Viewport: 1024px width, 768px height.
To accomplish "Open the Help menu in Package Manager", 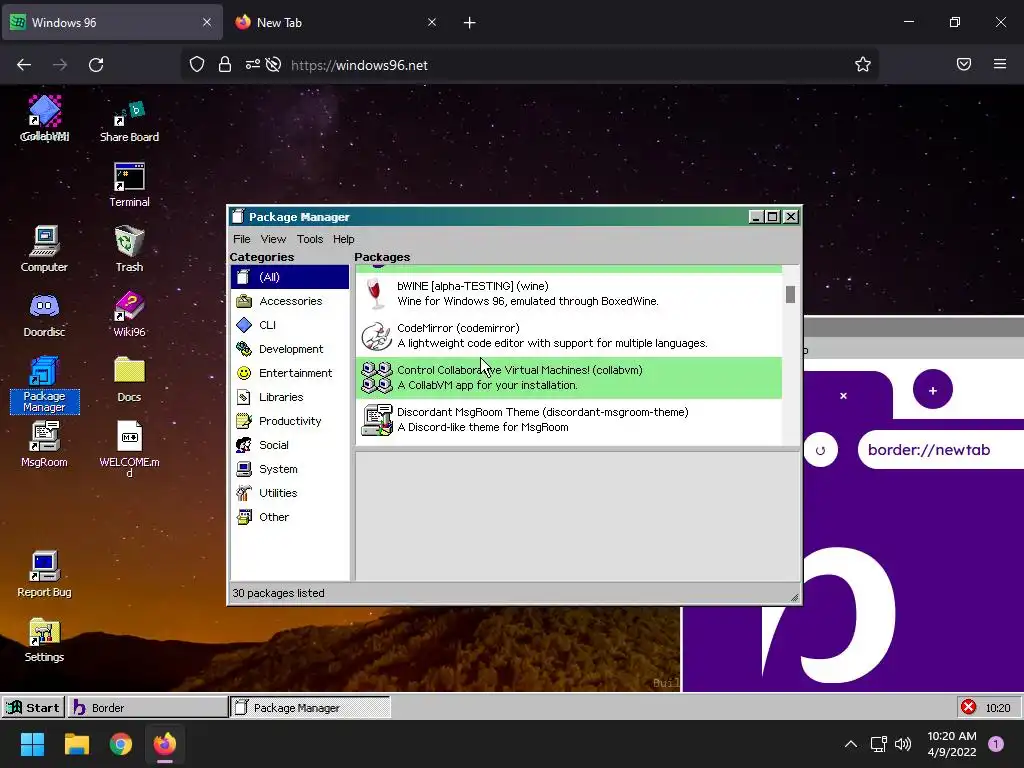I will point(344,239).
